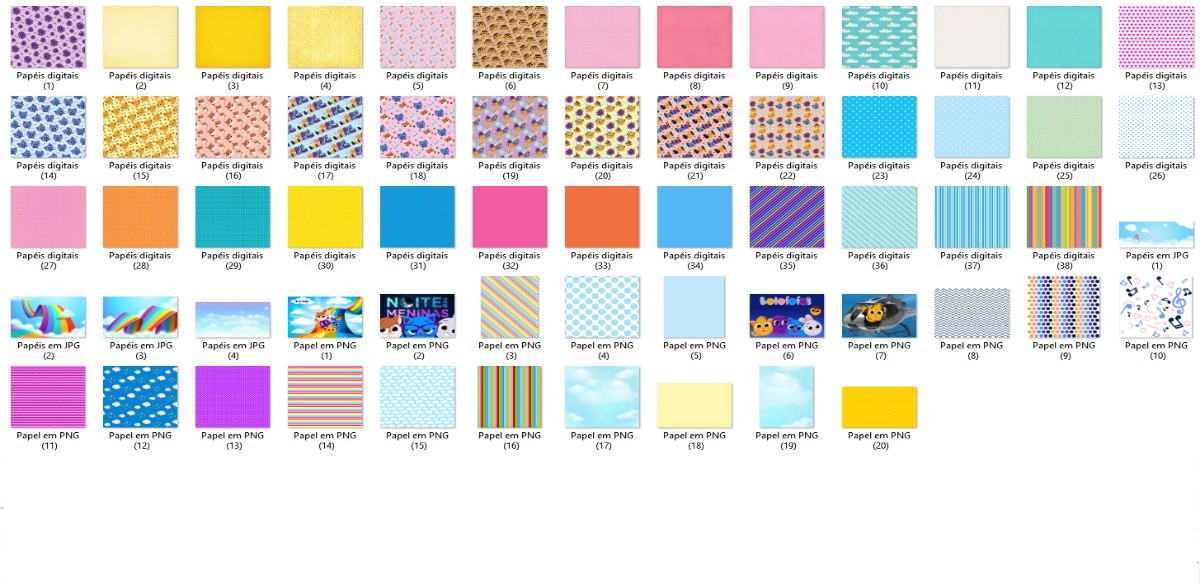Viewport: 1200px width, 584px height.
Task: Select the sky banner Papéis em JPG (1)
Action: tap(1156, 234)
